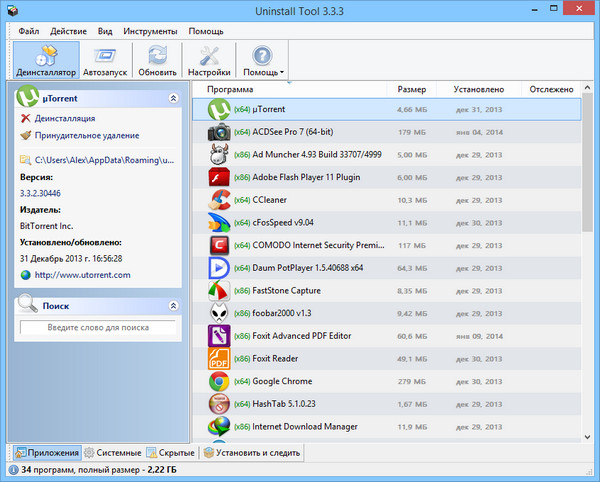Click the Adobe Flash Player 11 Plugin icon
The image size is (600, 482).
pos(219,177)
